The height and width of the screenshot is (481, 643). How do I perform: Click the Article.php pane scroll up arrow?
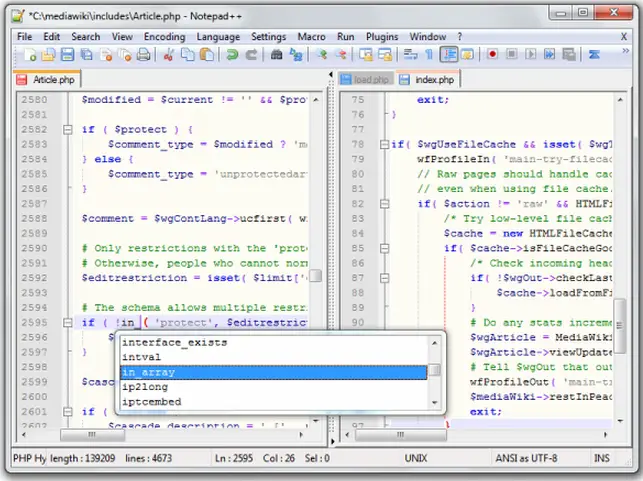click(316, 100)
